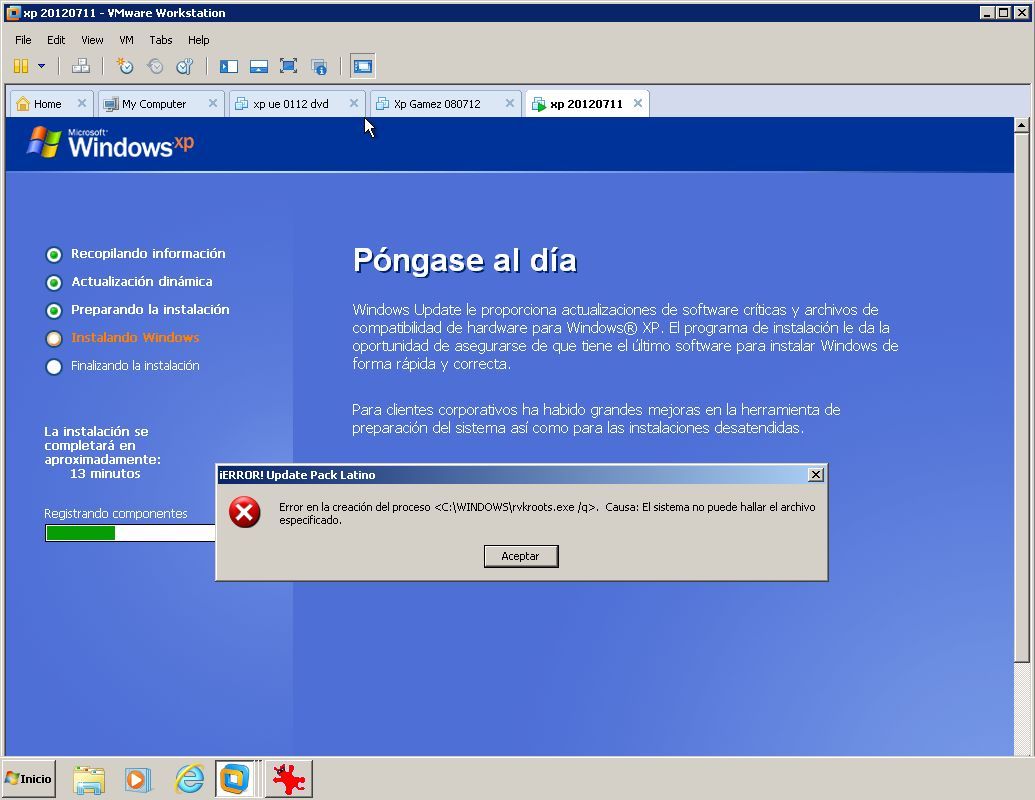Toggle the thumbnail bar view
The height and width of the screenshot is (800, 1035).
(259, 66)
